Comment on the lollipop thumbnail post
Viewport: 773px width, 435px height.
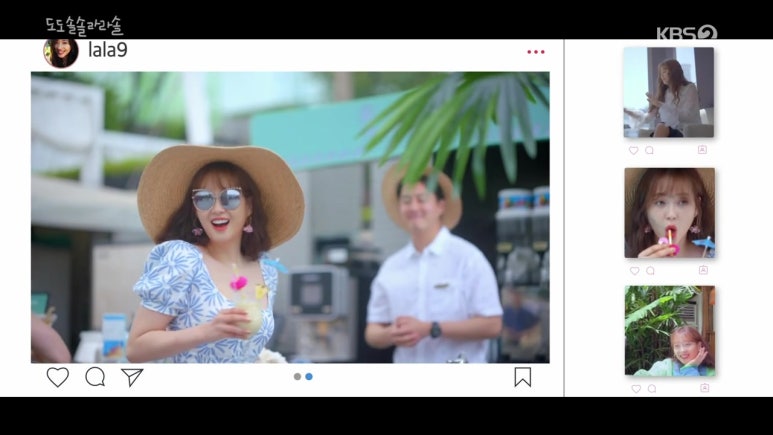pos(650,271)
